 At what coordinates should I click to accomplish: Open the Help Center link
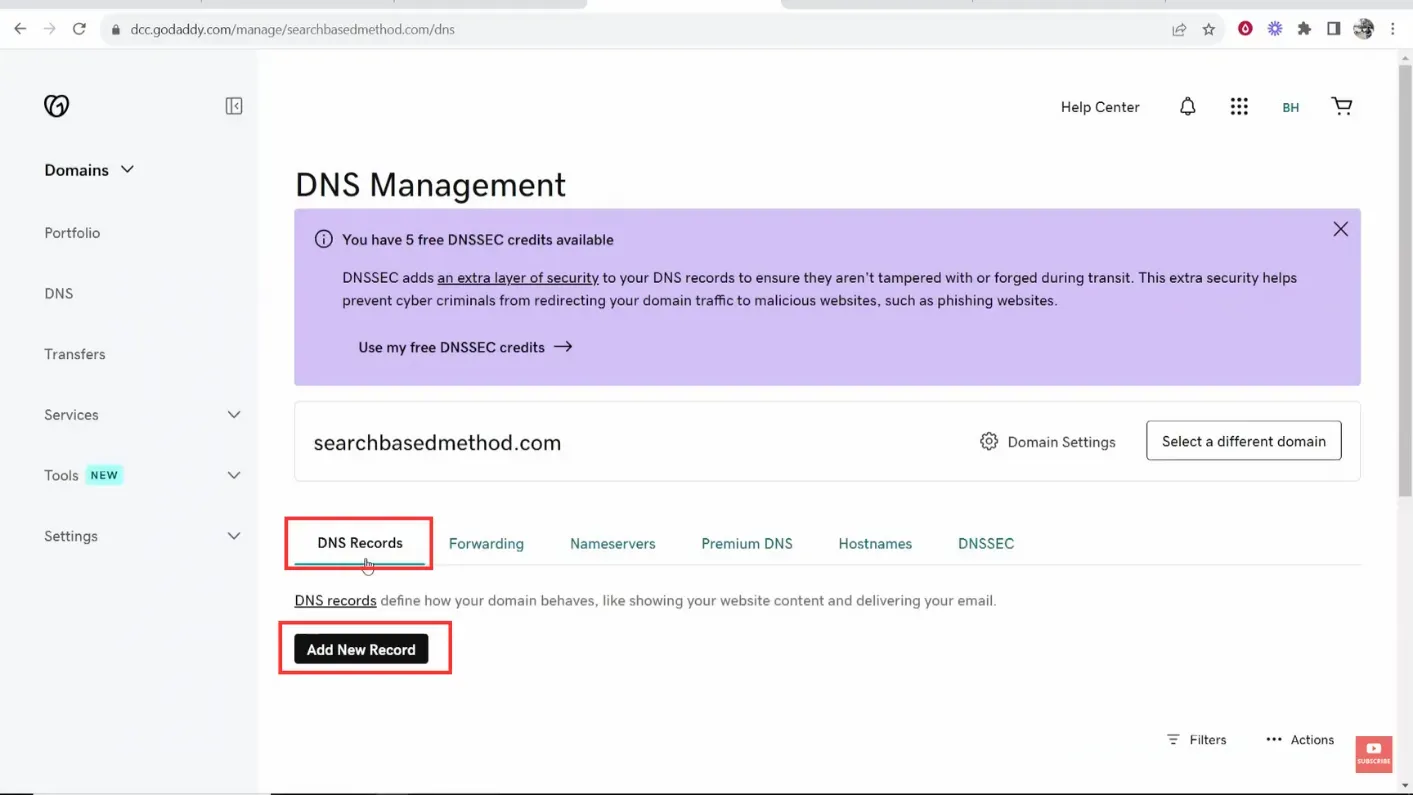[x=1100, y=107]
